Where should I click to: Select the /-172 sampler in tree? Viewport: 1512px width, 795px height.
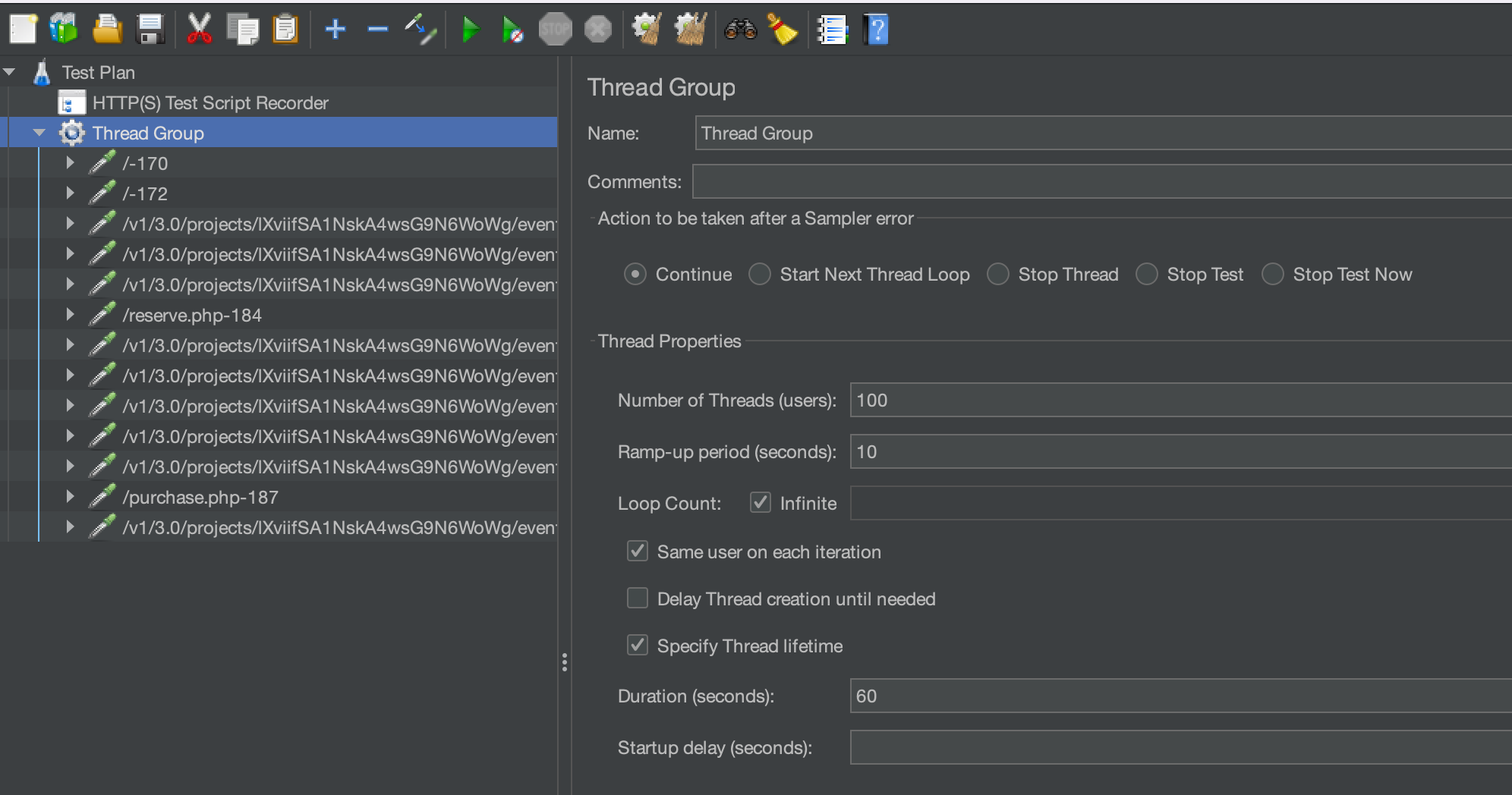pos(145,193)
